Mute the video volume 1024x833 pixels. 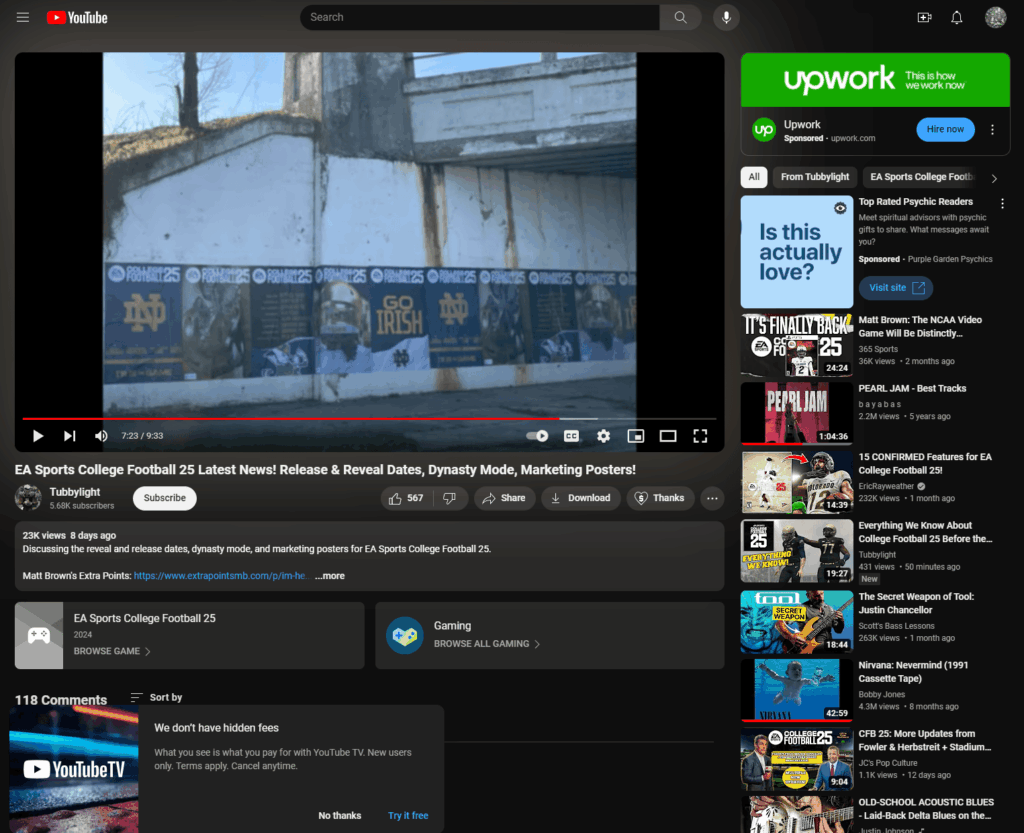[x=101, y=436]
